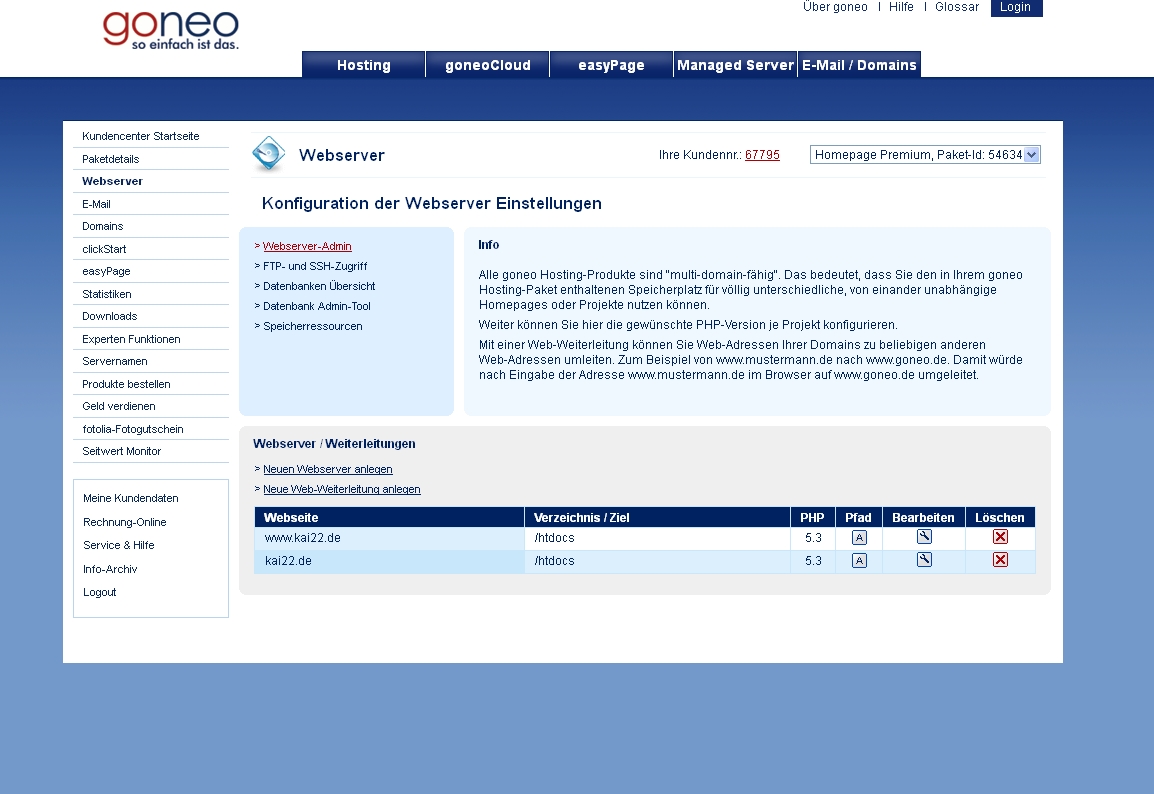Edit the kai22.de webserver entry
This screenshot has height=794, width=1154.
924,560
